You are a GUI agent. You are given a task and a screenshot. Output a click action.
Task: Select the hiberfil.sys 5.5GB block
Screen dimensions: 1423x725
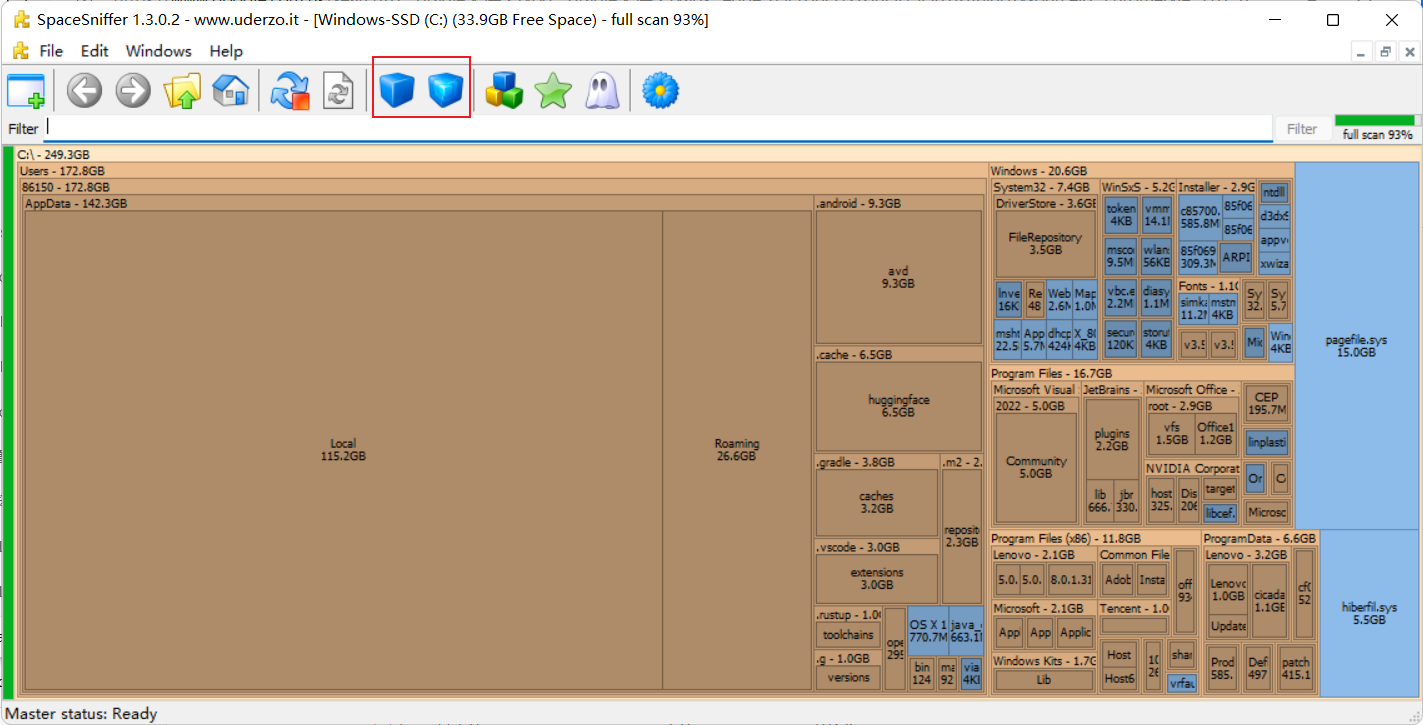pos(1369,613)
